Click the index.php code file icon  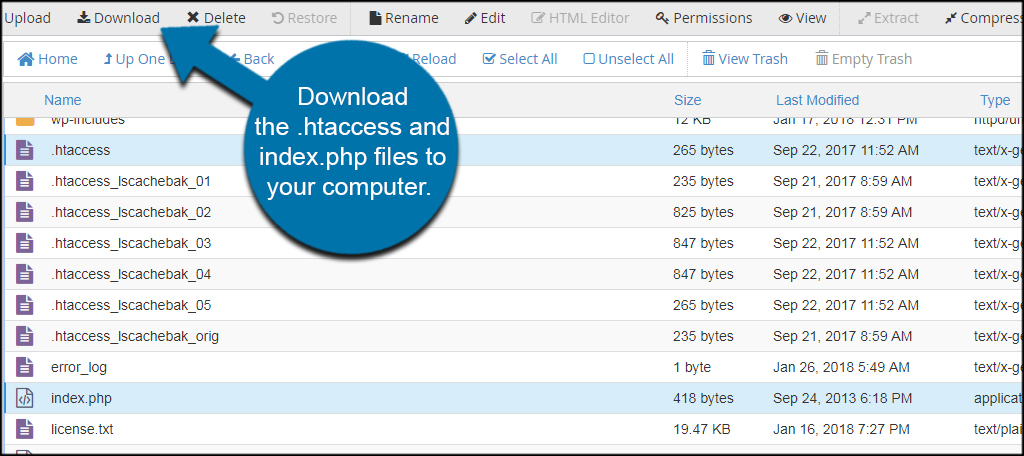pyautogui.click(x=25, y=398)
